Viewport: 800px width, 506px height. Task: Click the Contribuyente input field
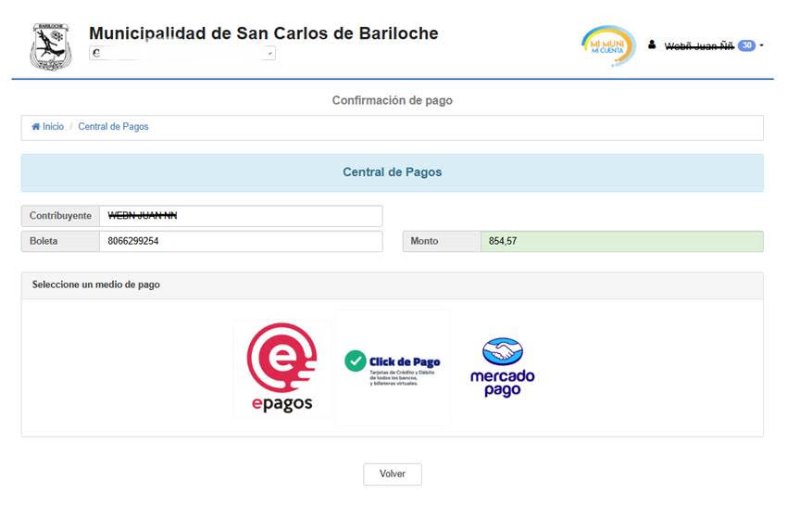(241, 216)
